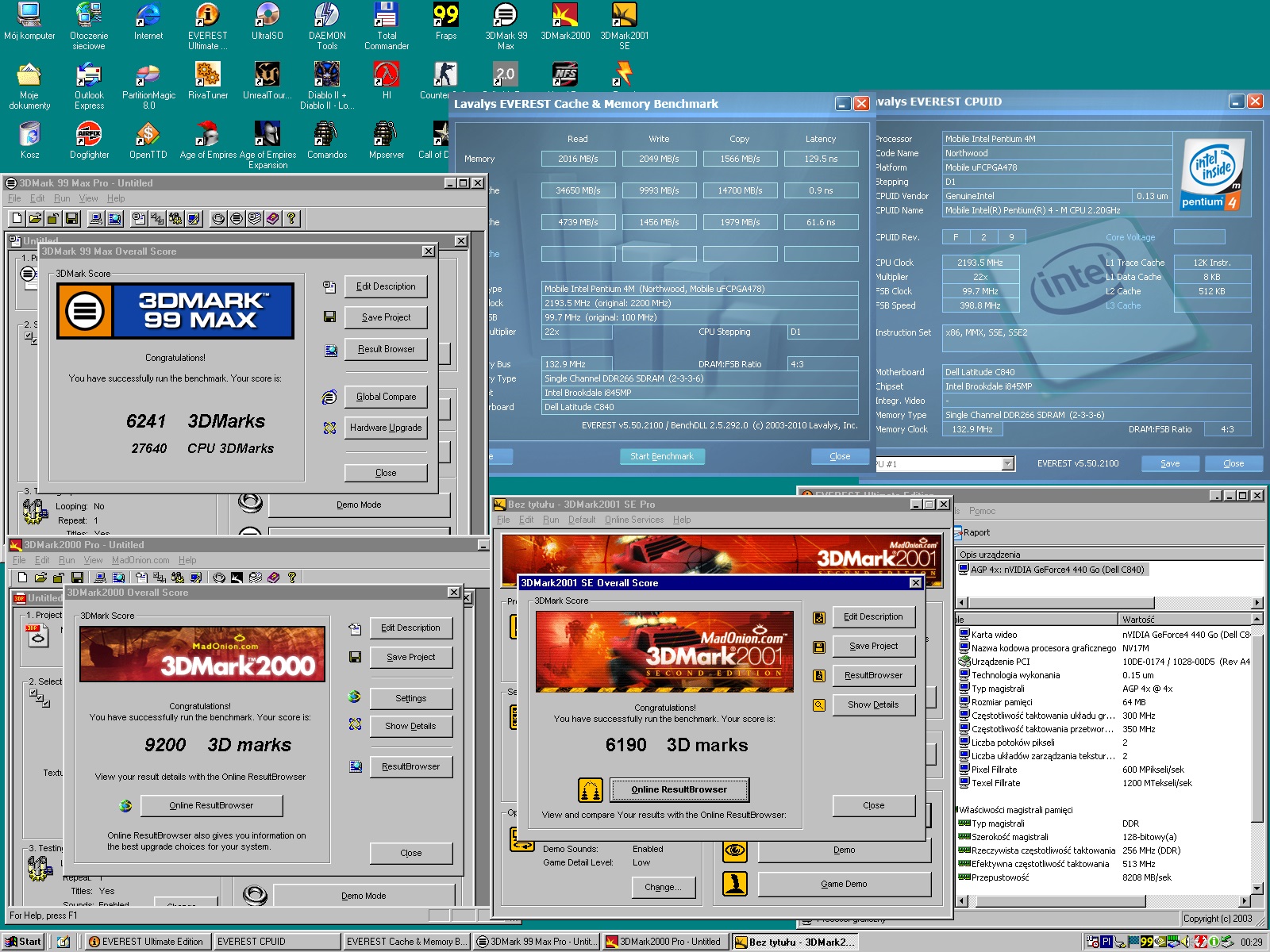Select AGP 4x nVIDIA GeForce4 440 Go device row
Viewport: 1270px width, 952px height.
click(x=1052, y=570)
